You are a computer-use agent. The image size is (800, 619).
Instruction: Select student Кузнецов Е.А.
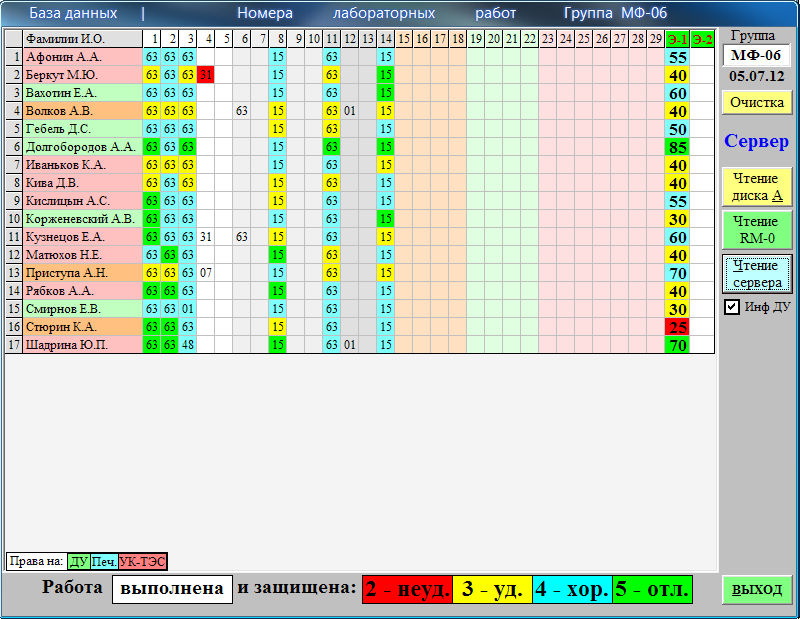83,237
